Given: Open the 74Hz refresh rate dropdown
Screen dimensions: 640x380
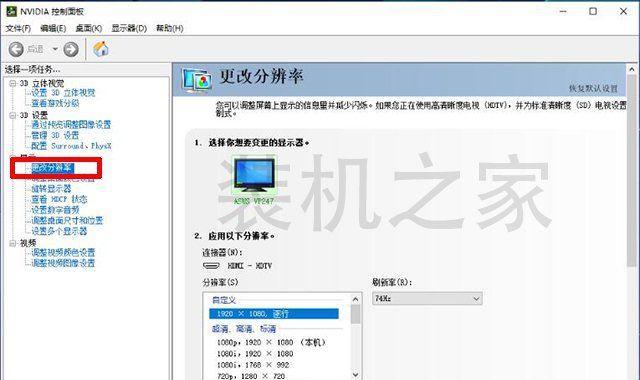Looking at the screenshot, I should pyautogui.click(x=427, y=299).
